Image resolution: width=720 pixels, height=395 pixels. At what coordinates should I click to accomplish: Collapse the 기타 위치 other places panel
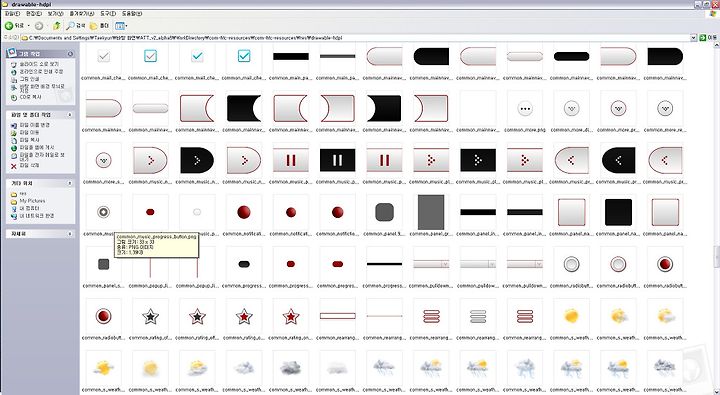point(70,183)
